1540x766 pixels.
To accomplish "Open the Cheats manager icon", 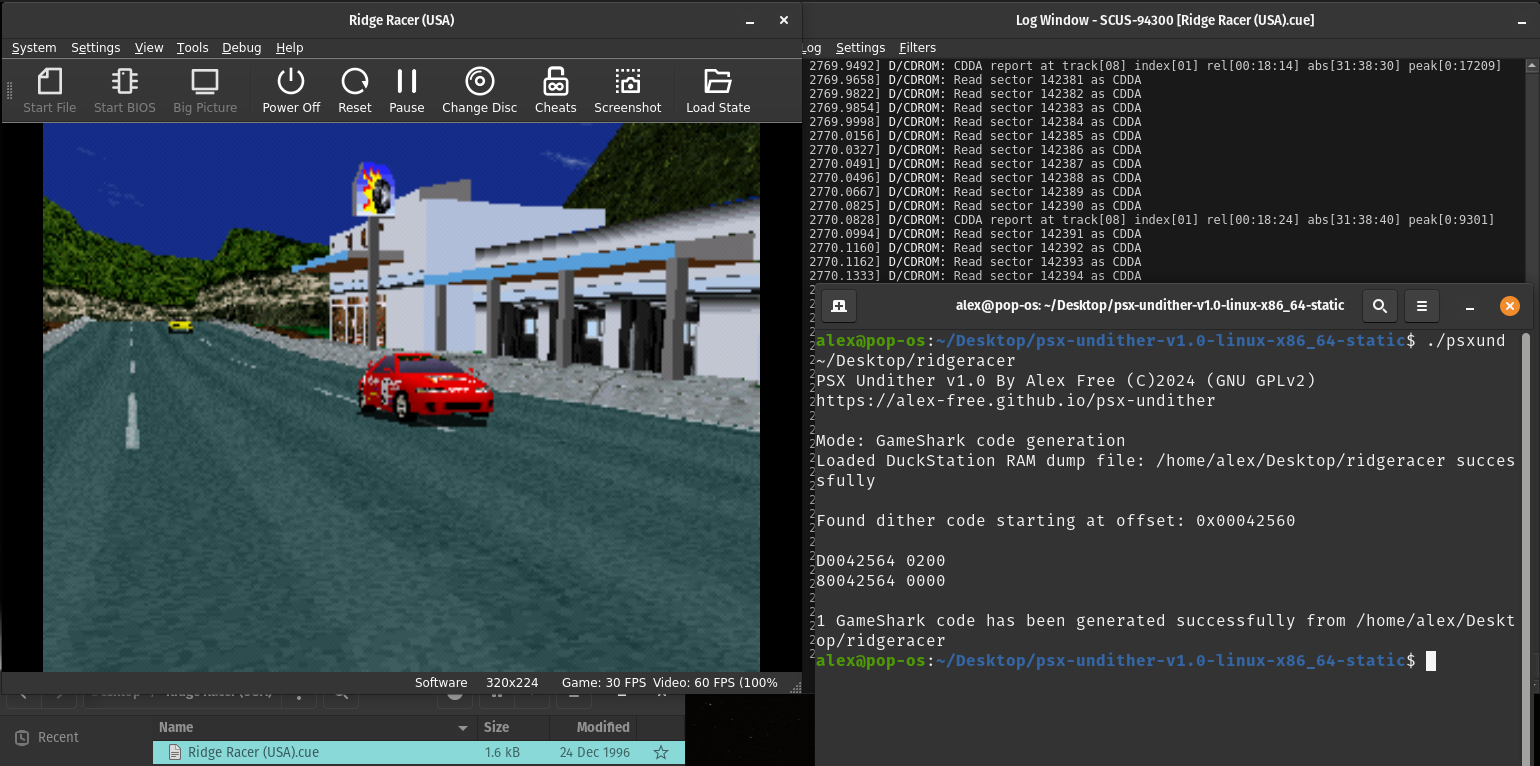I will (x=555, y=82).
